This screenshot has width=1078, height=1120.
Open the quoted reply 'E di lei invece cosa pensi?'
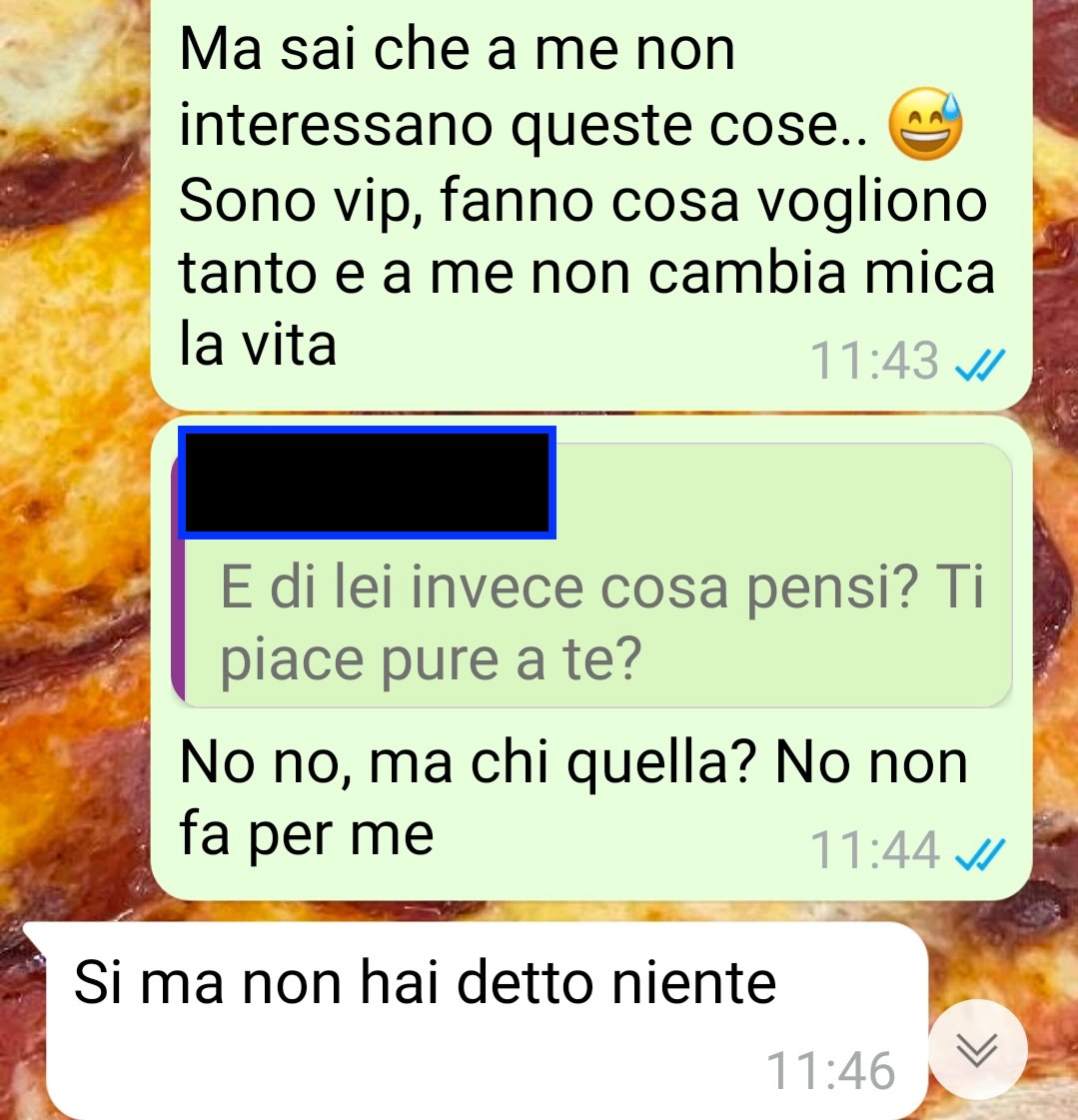592,575
